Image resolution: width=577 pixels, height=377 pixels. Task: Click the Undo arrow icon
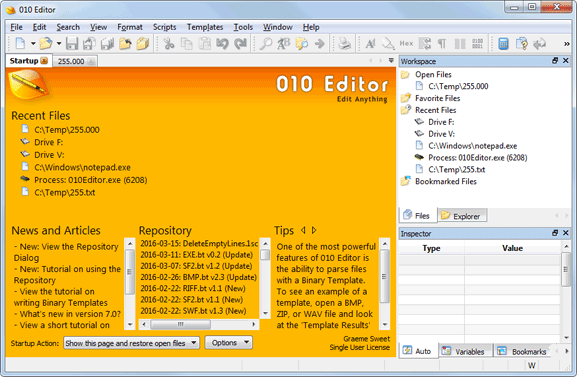(x=222, y=43)
